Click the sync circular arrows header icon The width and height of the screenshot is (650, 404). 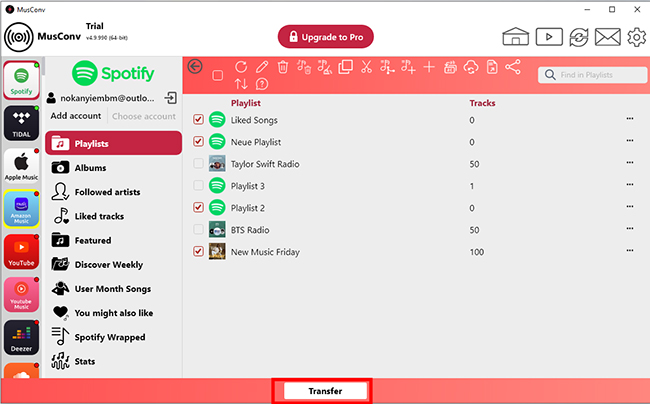point(579,37)
